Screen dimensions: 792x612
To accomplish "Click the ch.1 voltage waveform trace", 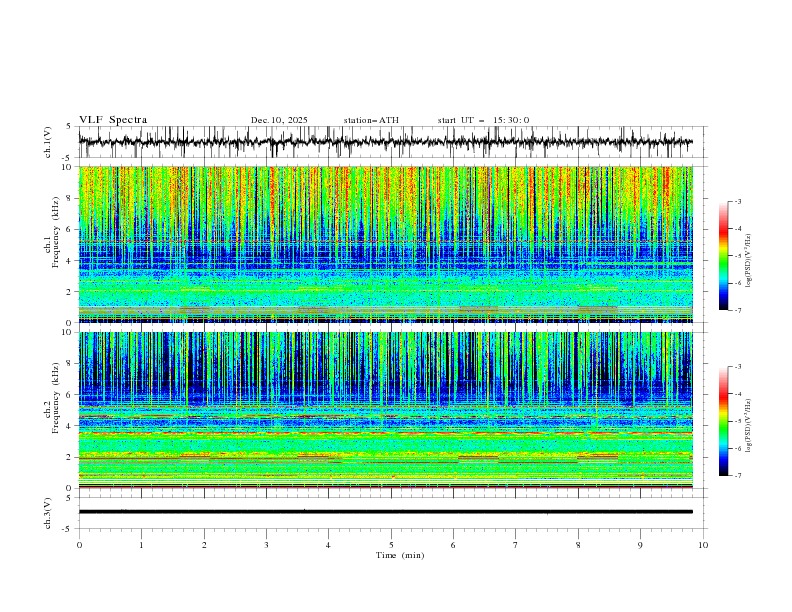I will pos(385,142).
